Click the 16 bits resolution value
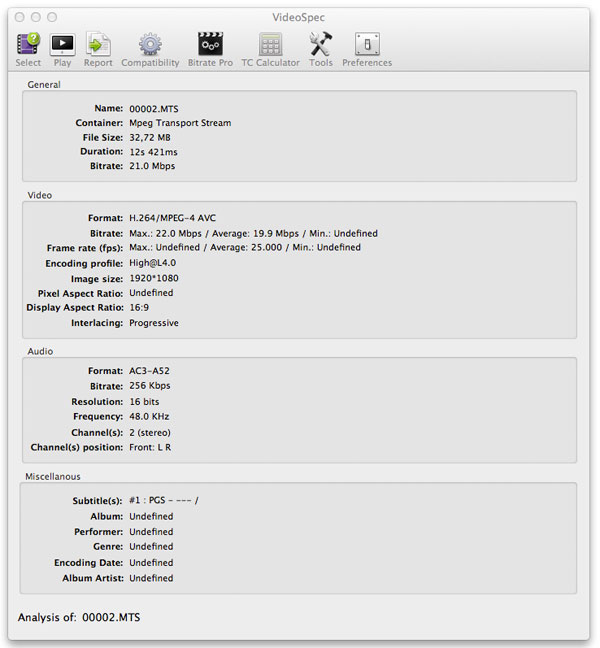Image resolution: width=600 pixels, height=648 pixels. point(144,402)
